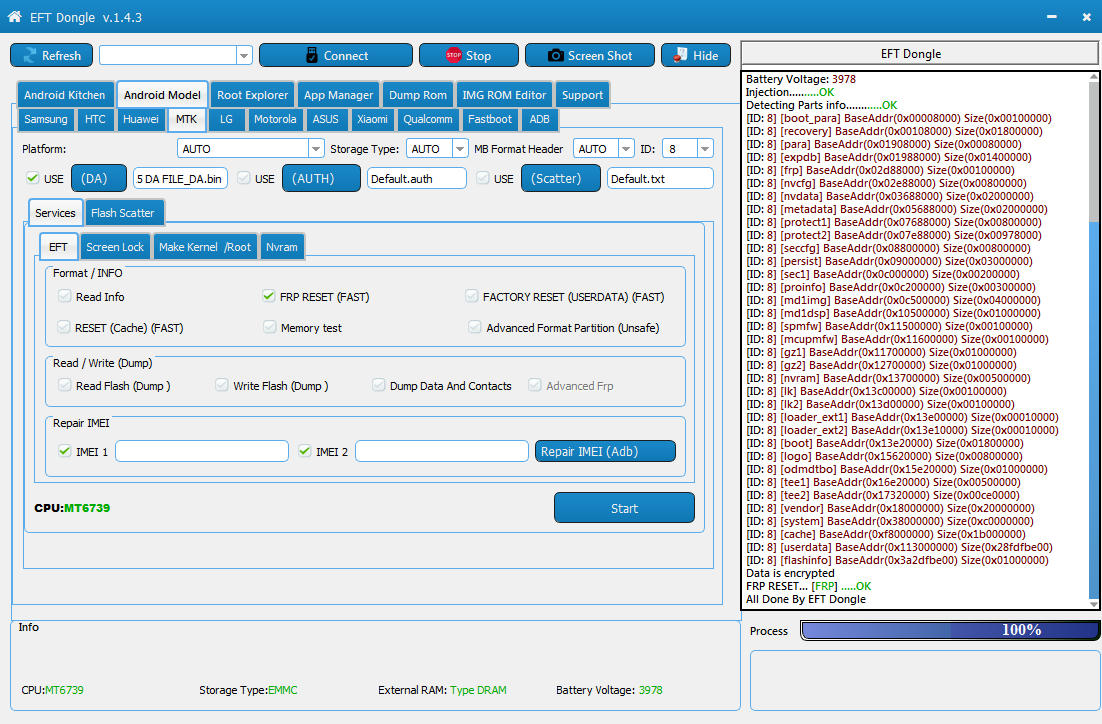Select the Motorola brand tab
1102x724 pixels.
(x=275, y=119)
